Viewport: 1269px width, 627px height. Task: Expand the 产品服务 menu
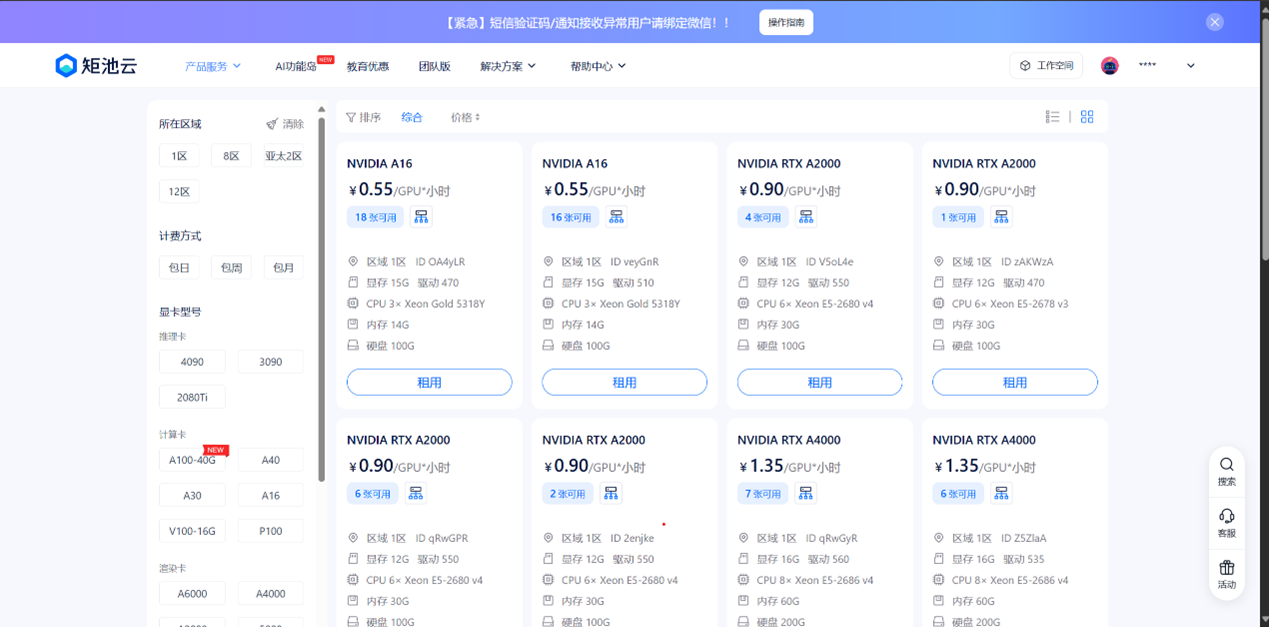coord(213,66)
